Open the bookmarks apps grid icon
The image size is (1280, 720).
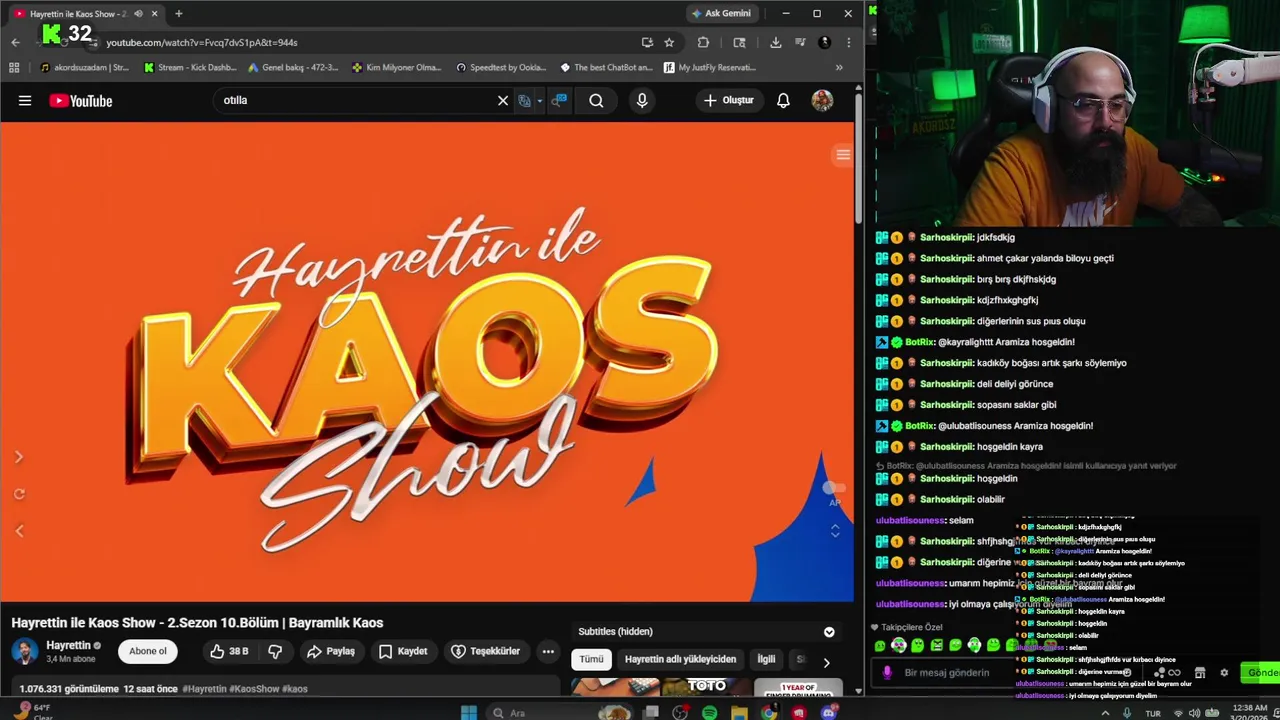coord(14,67)
